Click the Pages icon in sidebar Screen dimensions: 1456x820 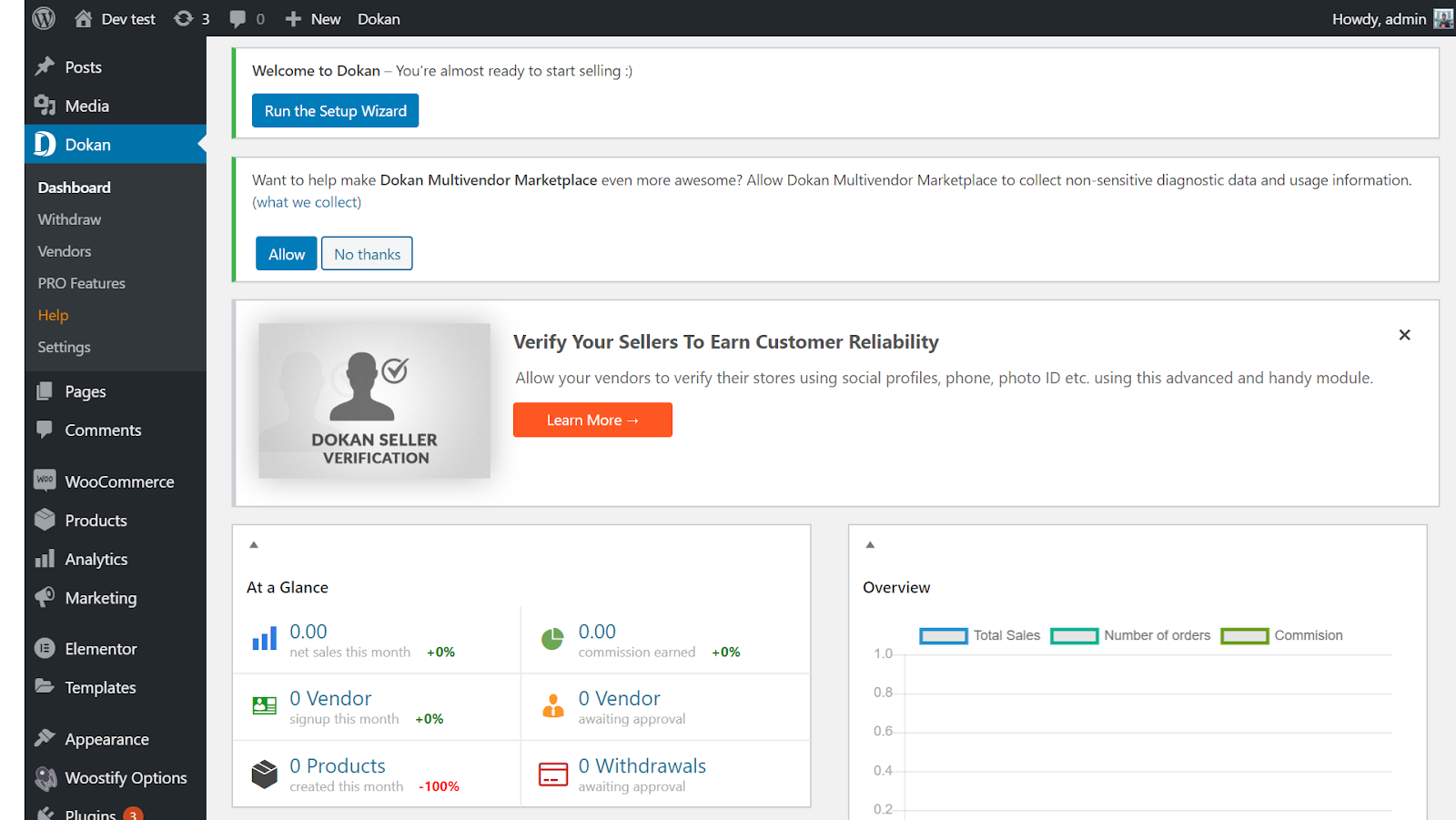45,391
